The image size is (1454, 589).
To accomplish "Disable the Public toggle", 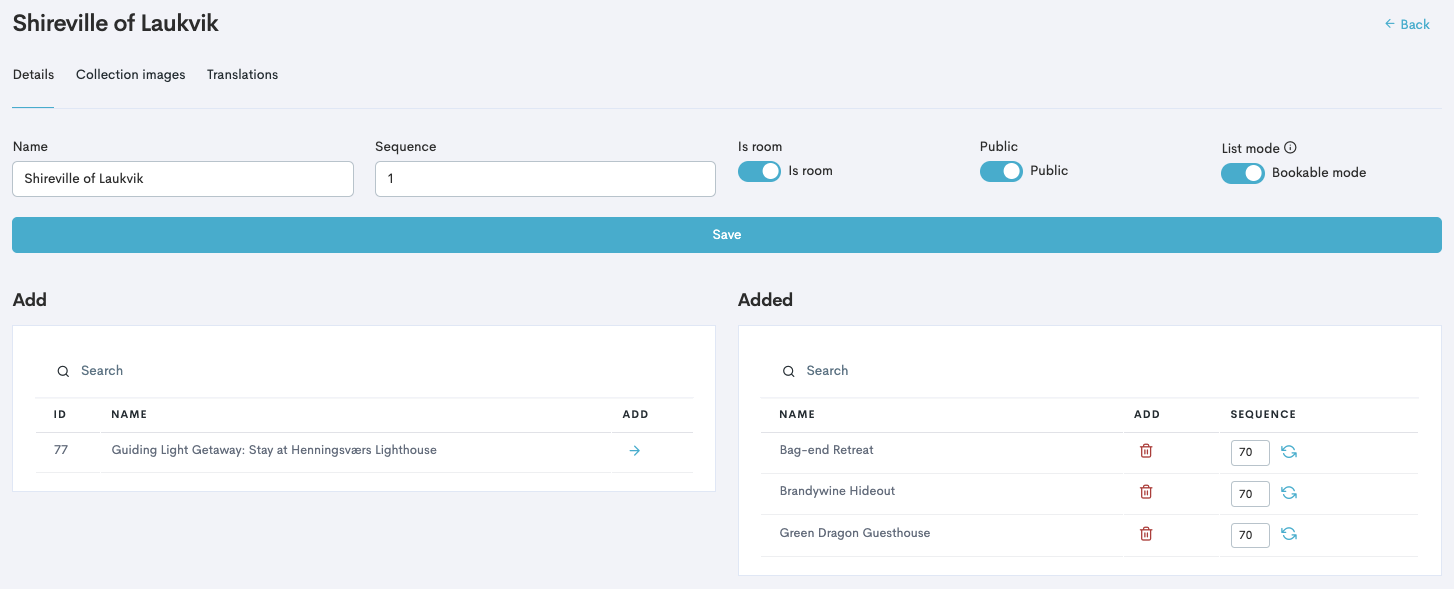I will click(1001, 171).
